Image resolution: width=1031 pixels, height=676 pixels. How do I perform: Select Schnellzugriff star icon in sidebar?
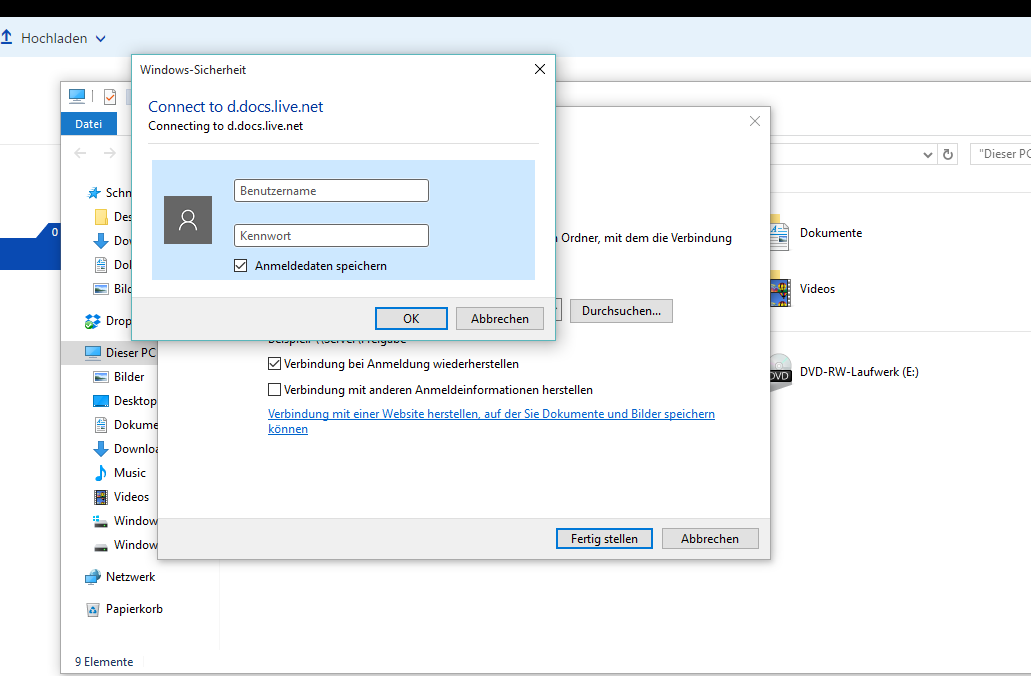[93, 193]
